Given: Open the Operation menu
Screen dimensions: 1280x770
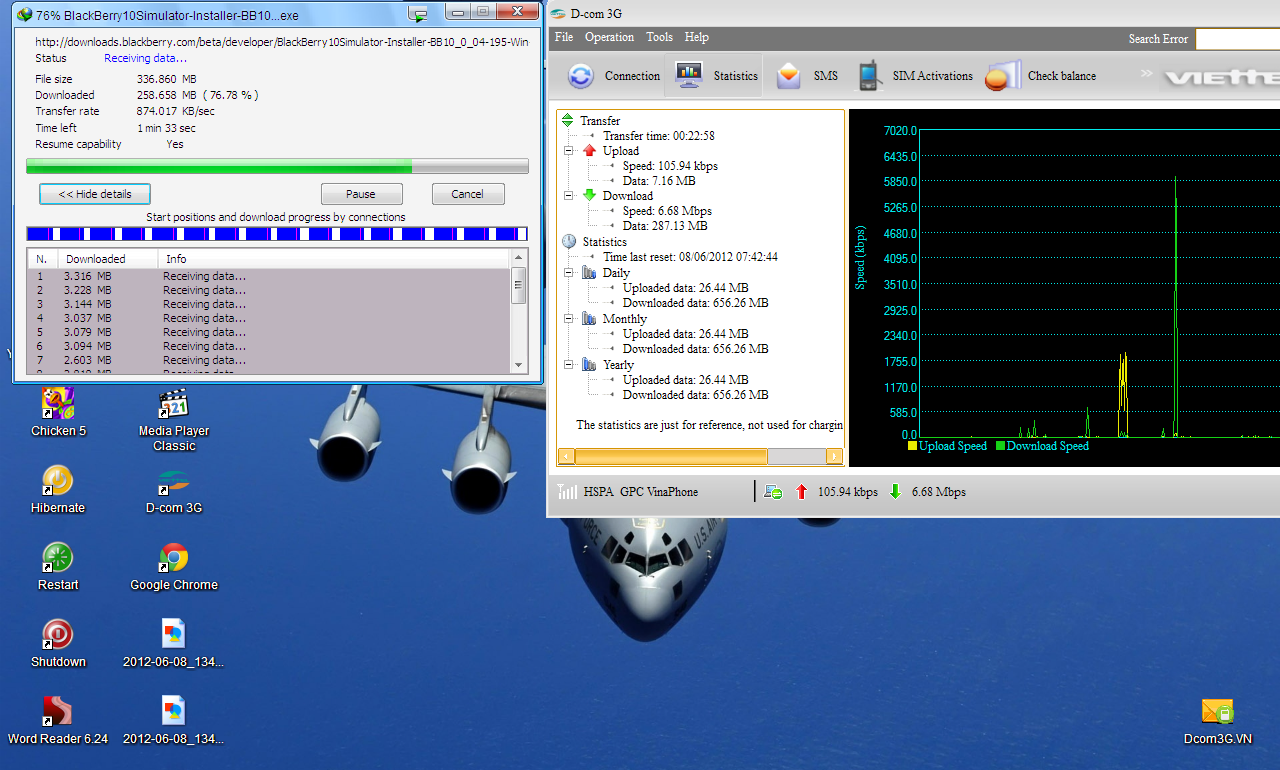Looking at the screenshot, I should point(609,37).
